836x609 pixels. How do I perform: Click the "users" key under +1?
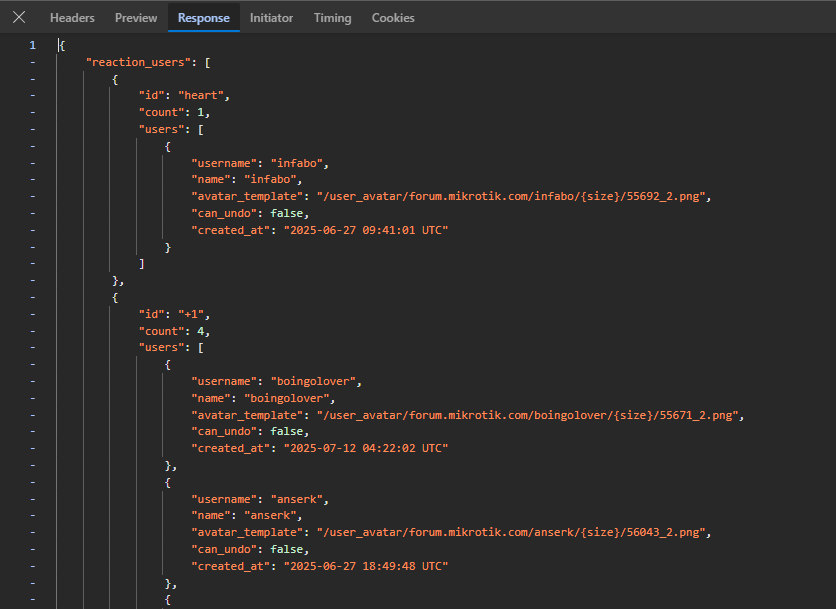pos(162,348)
